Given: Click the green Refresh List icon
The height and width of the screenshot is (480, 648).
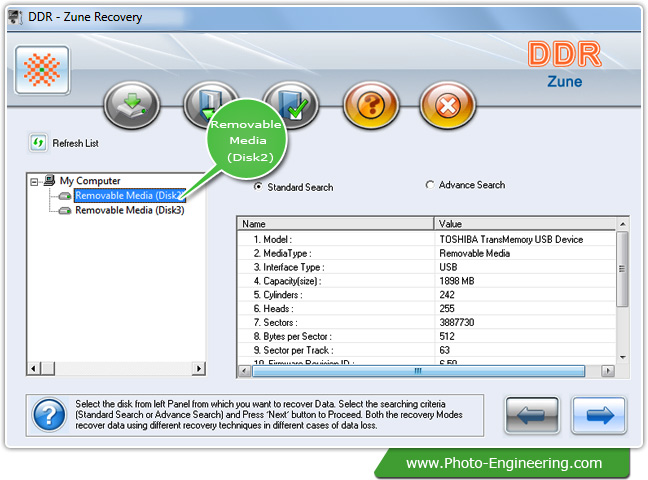Looking at the screenshot, I should click(38, 143).
